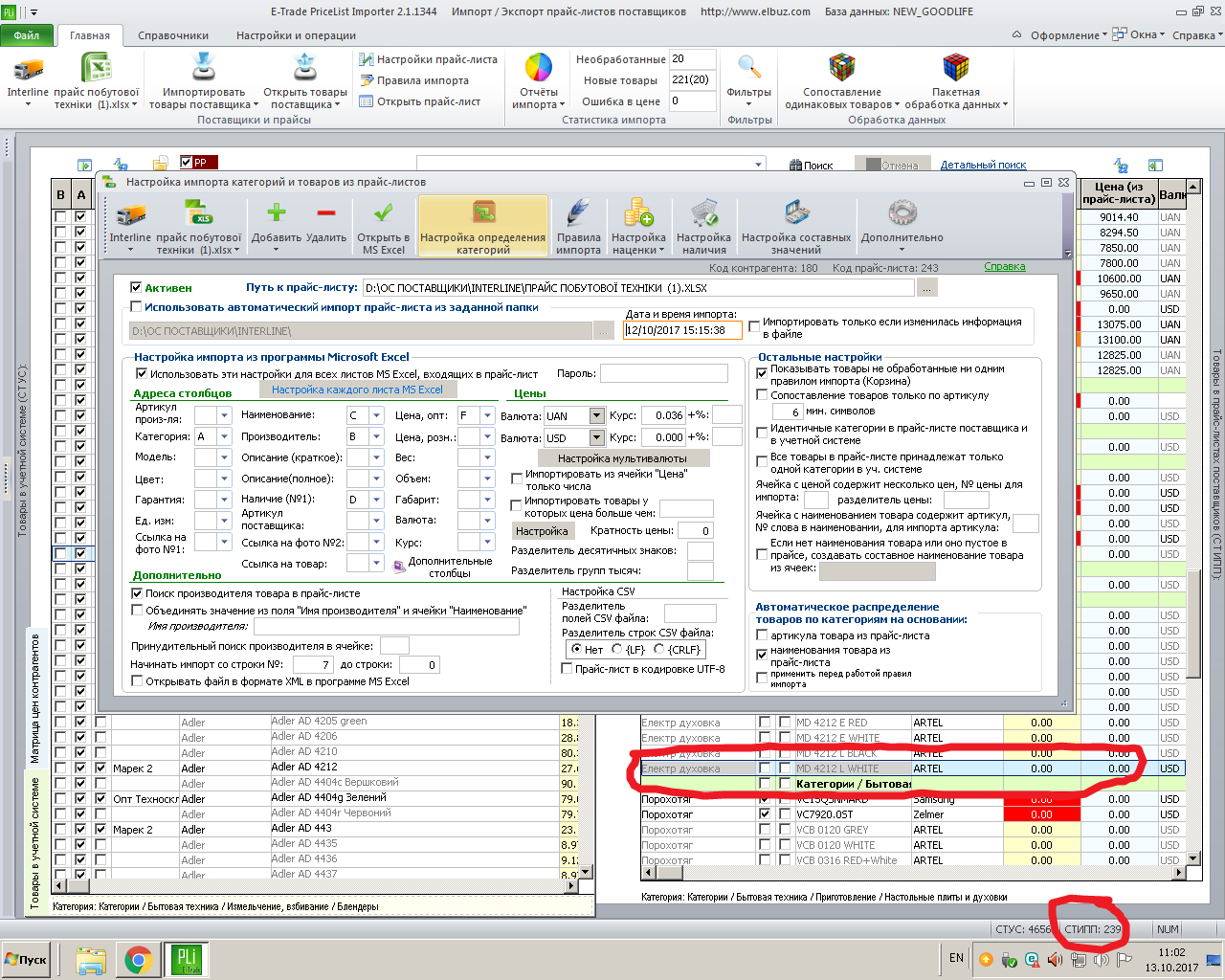The width and height of the screenshot is (1225, 980).
Task: Click Interline supplier icon in main ribbon
Action: coord(28,70)
